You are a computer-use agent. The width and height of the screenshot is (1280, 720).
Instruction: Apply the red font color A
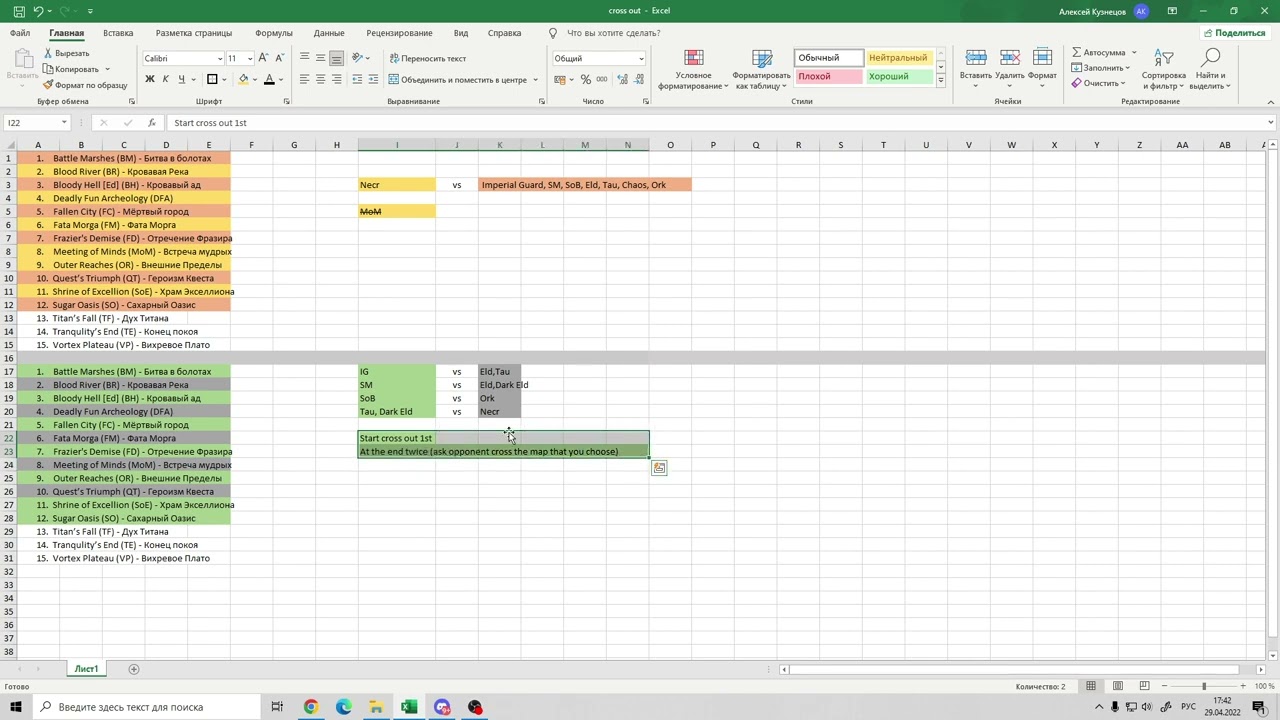(x=269, y=79)
